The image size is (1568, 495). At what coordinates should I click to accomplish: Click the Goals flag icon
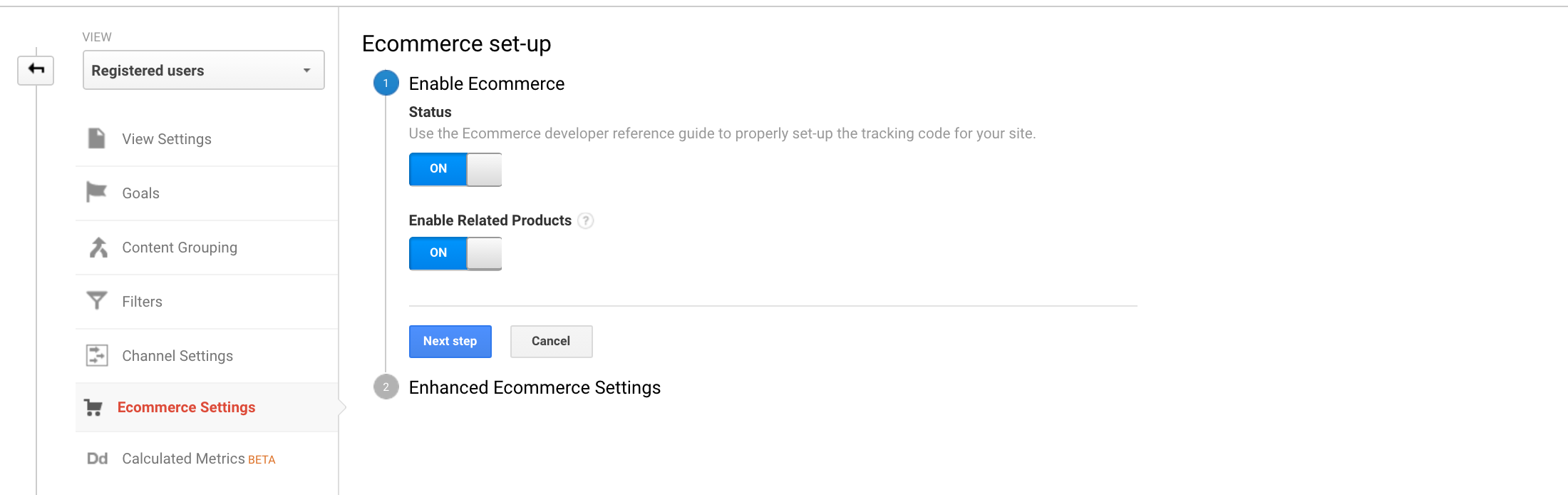[96, 192]
